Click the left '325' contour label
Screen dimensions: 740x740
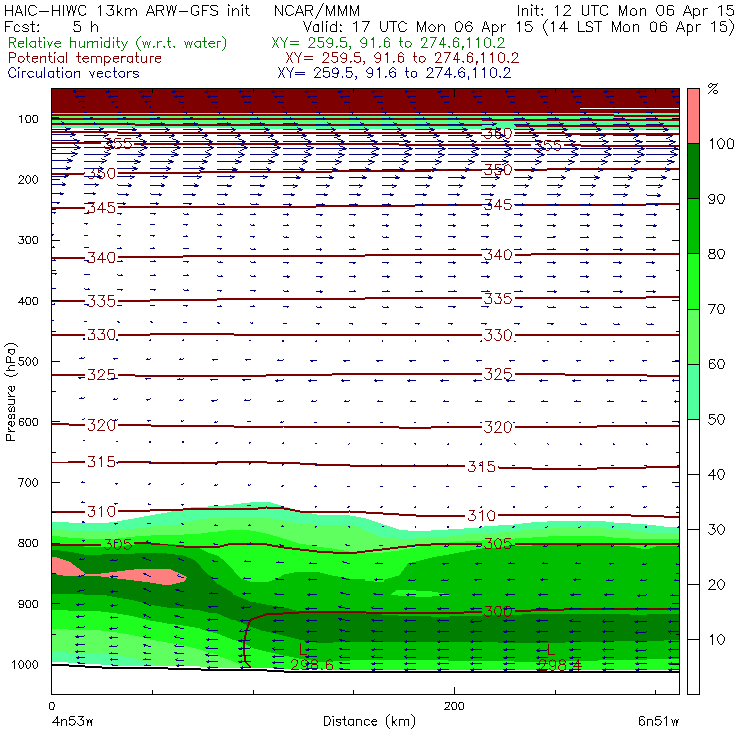click(x=101, y=375)
